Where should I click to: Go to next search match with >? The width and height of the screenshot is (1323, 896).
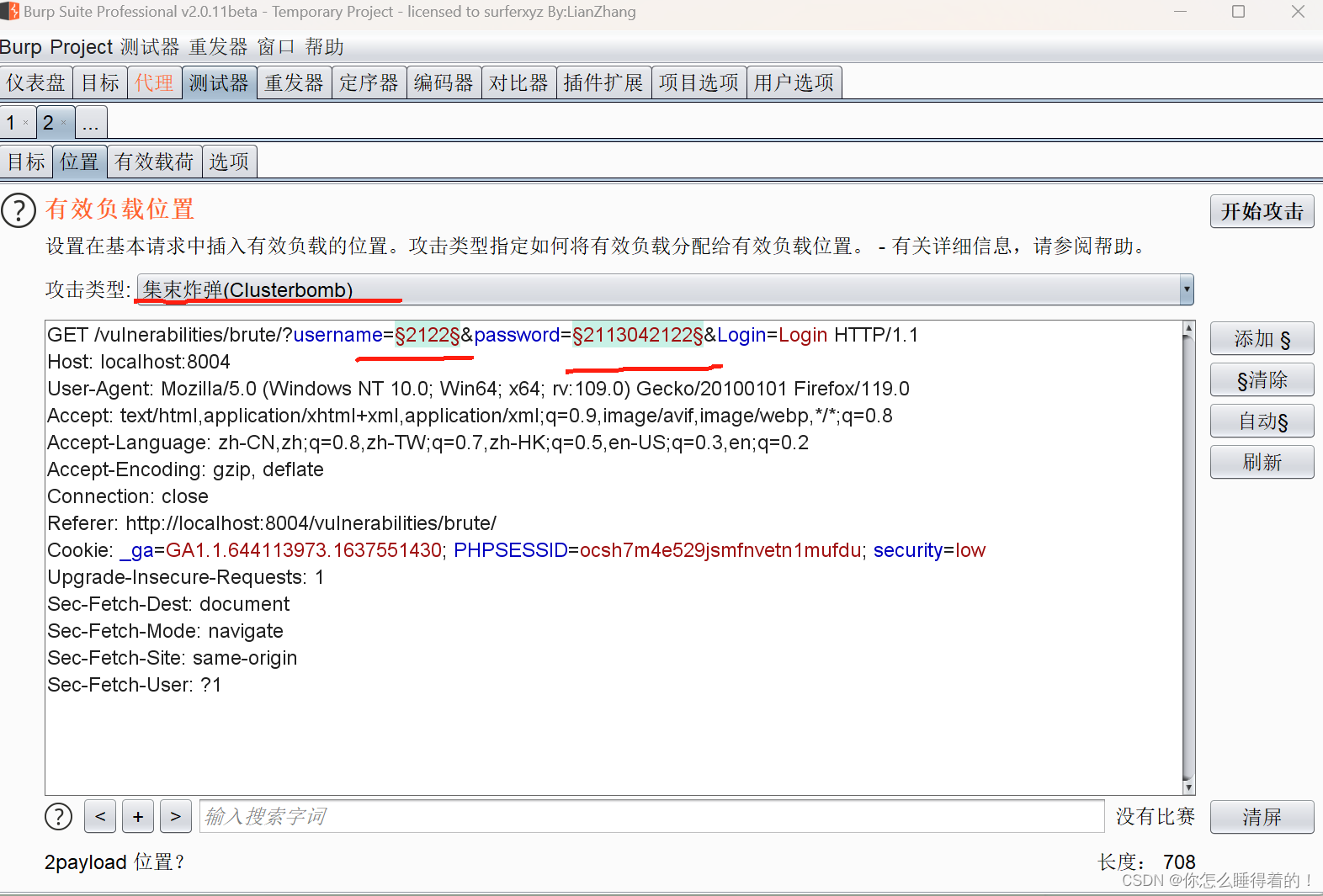pyautogui.click(x=175, y=816)
